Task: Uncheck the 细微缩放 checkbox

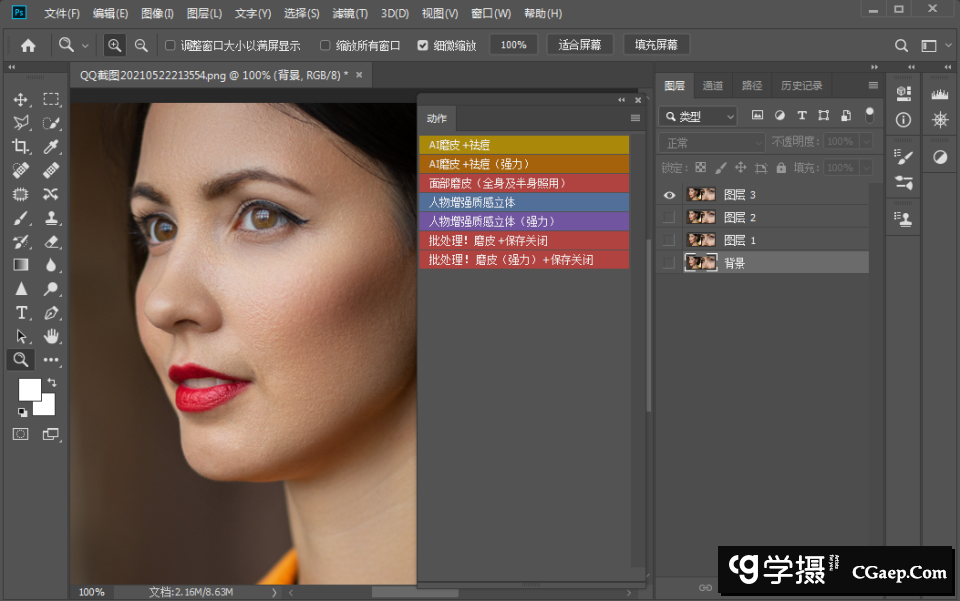Action: 422,45
